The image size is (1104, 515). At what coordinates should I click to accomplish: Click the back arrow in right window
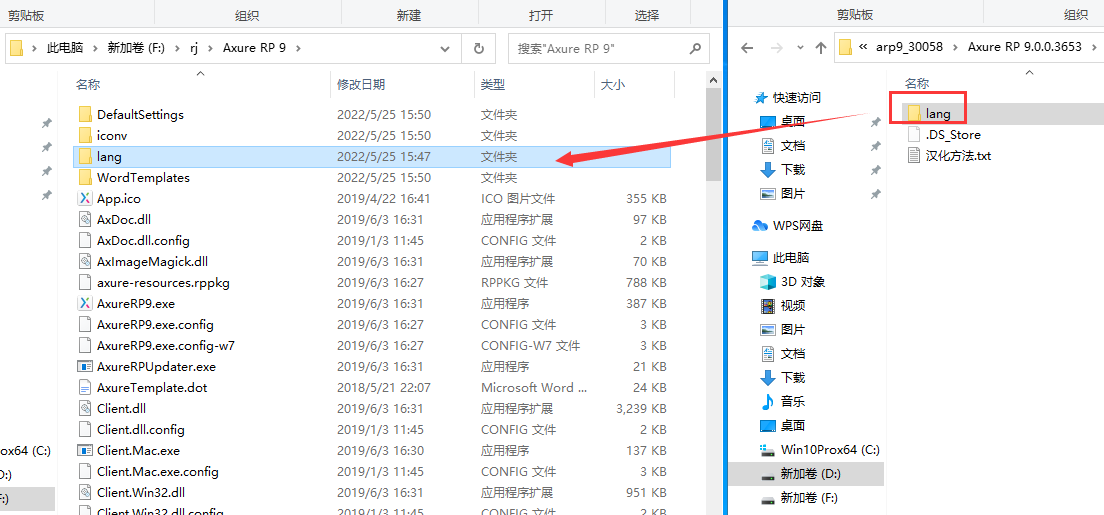747,48
